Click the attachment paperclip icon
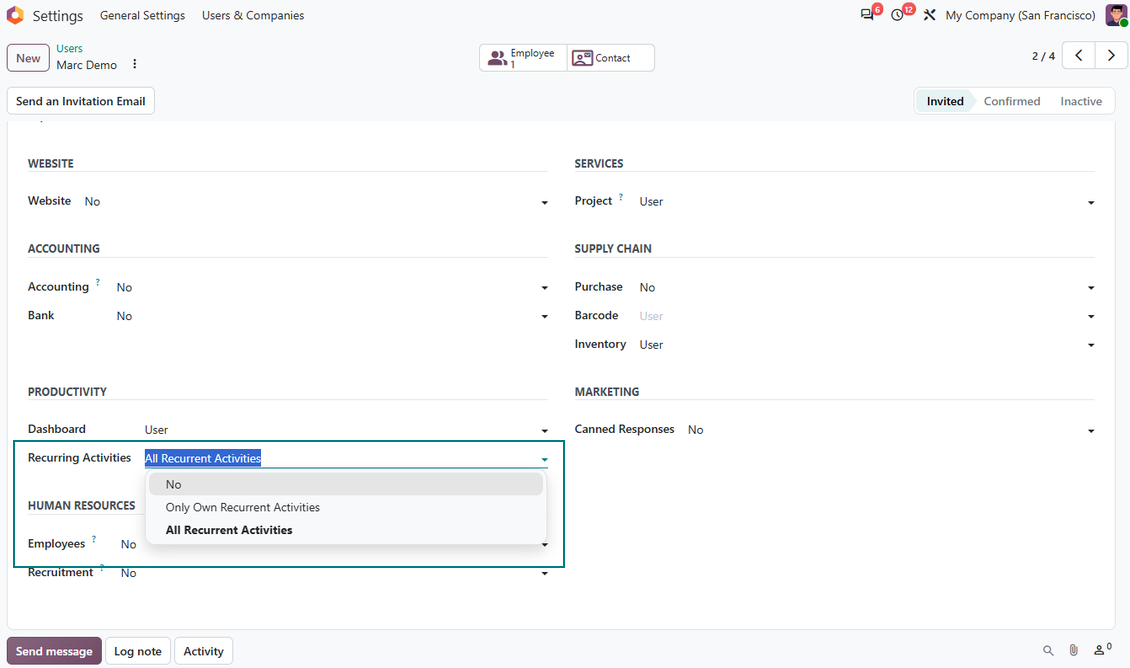Image resolution: width=1130 pixels, height=668 pixels. [x=1074, y=651]
